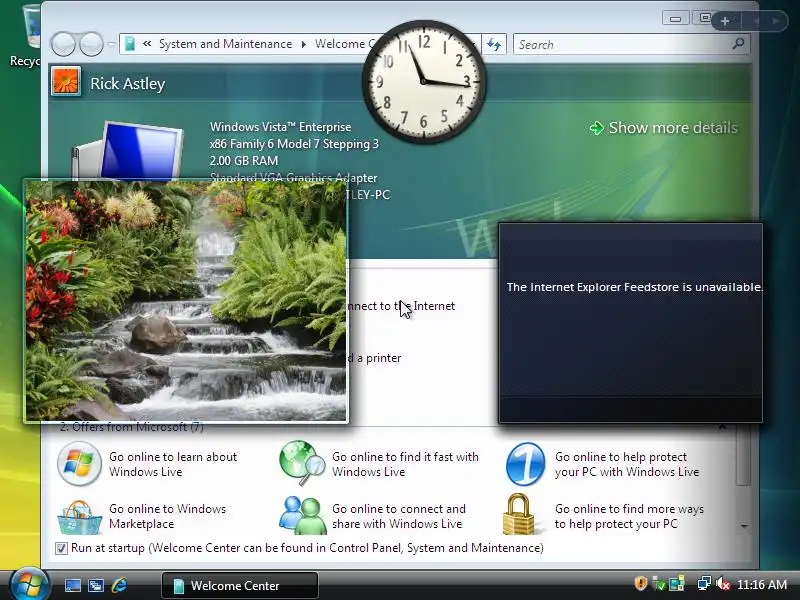Select the Welcome Center taskbar button
Image resolution: width=800 pixels, height=600 pixels.
click(240, 585)
